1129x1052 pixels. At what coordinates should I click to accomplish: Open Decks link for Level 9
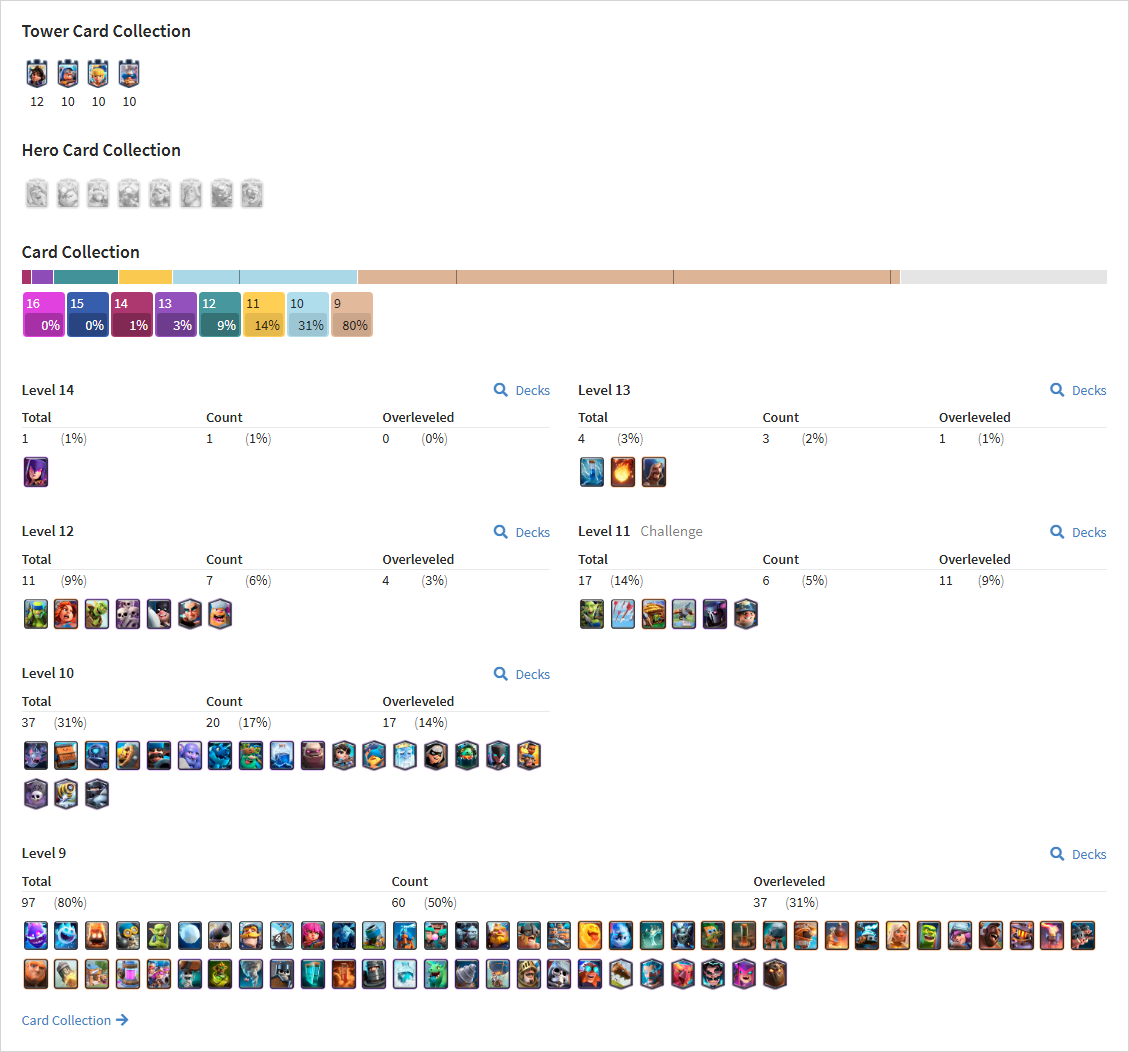click(1079, 854)
